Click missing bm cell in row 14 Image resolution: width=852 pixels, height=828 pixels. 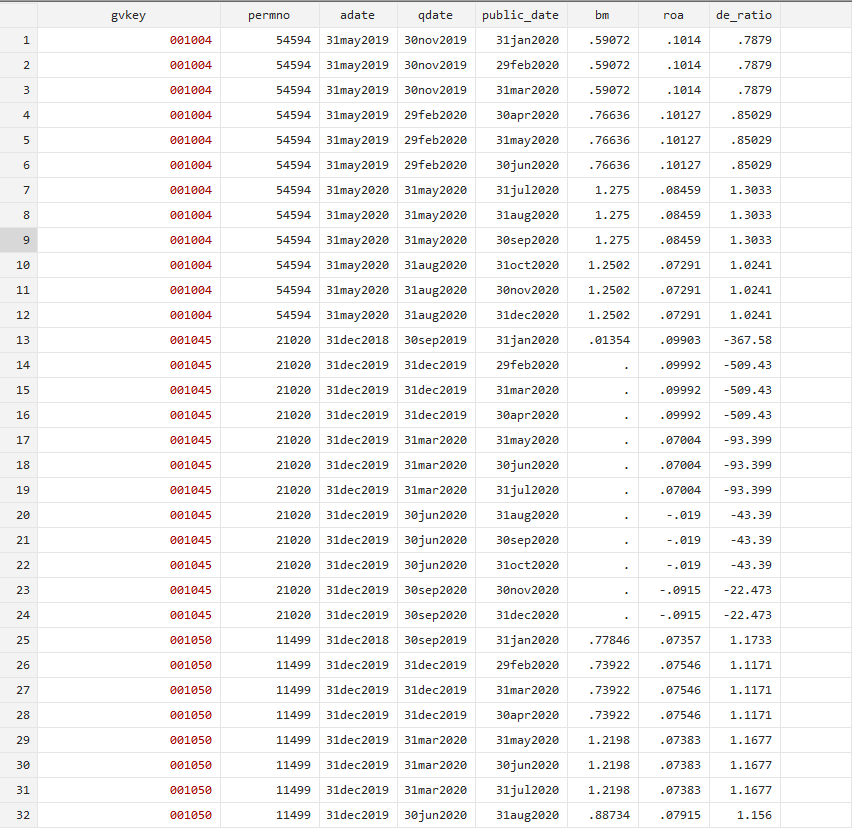click(x=603, y=365)
